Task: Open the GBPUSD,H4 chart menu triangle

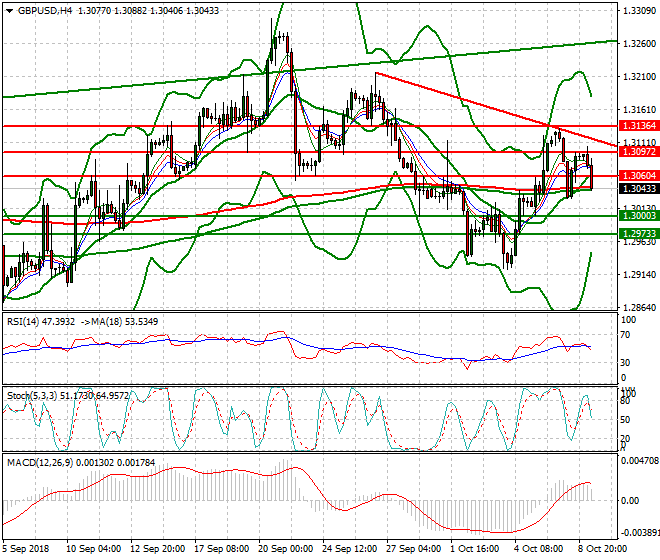Action: (x=10, y=11)
